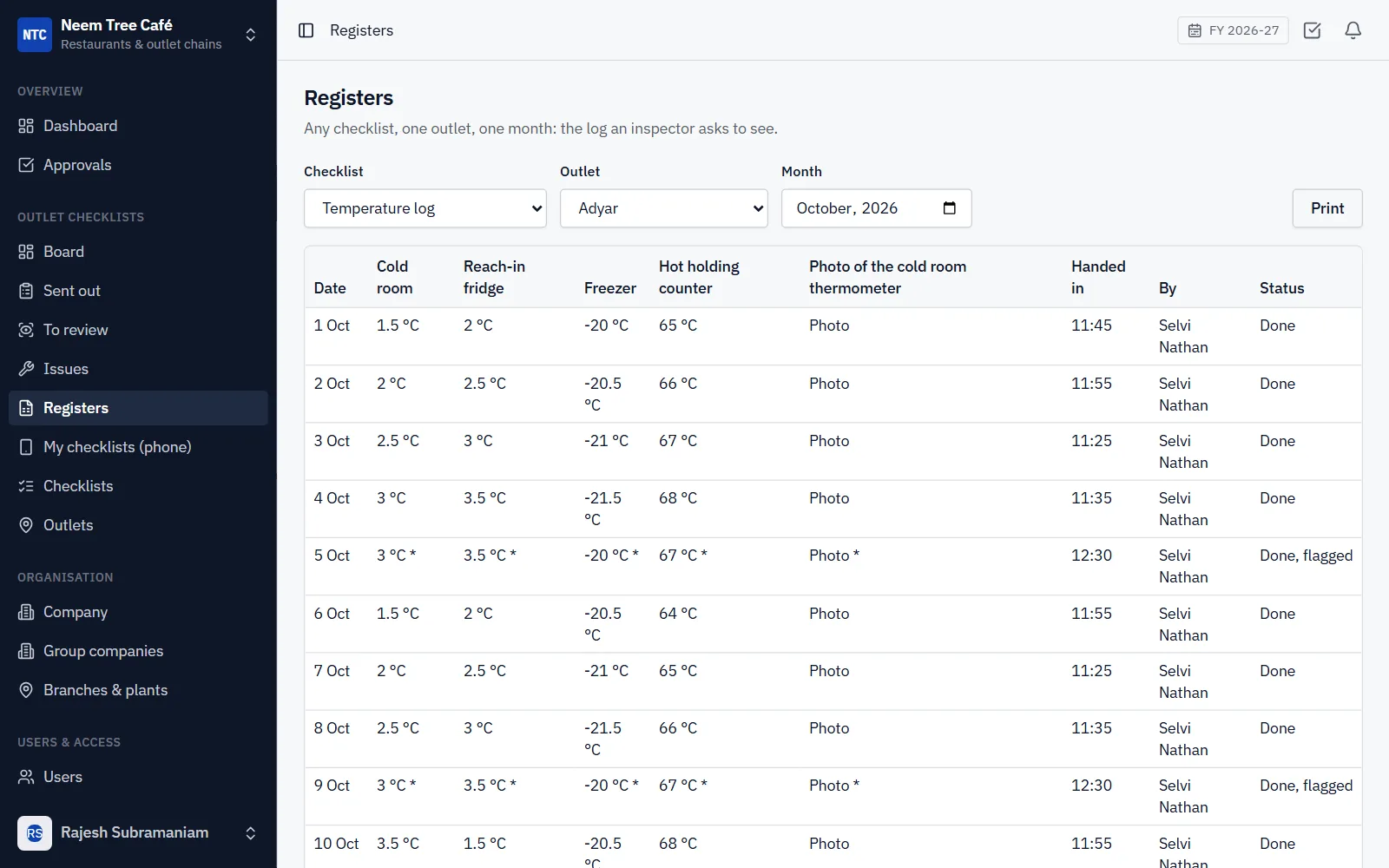Click the 8 Oct date cell
This screenshot has height=868, width=1389.
pos(332,728)
